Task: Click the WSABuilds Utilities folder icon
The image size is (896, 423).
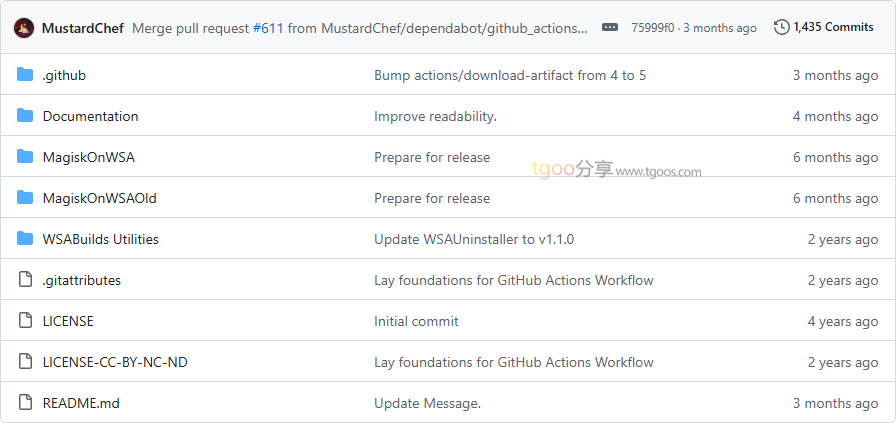Action: (x=25, y=239)
